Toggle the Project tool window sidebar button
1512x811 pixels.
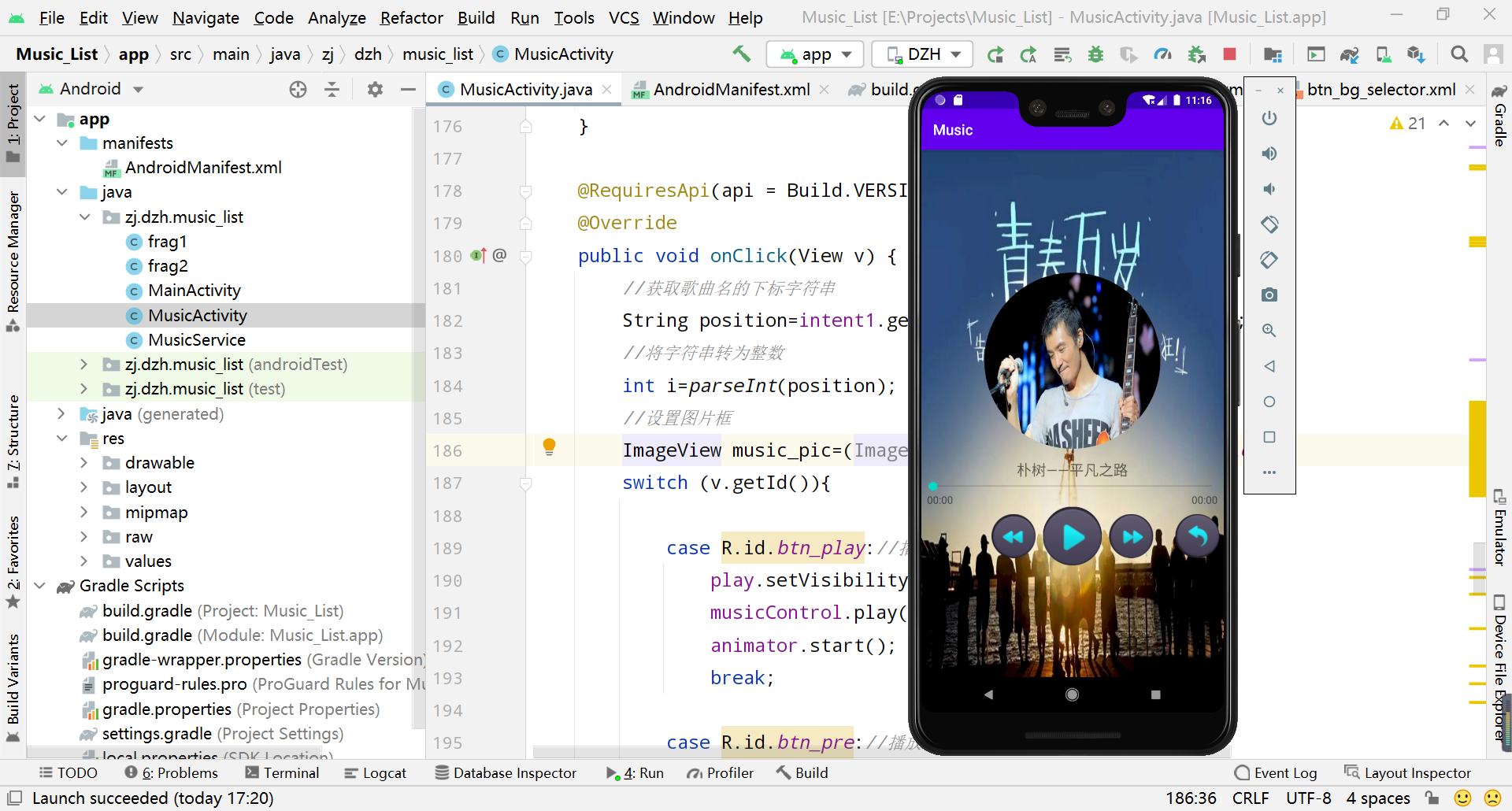13,122
